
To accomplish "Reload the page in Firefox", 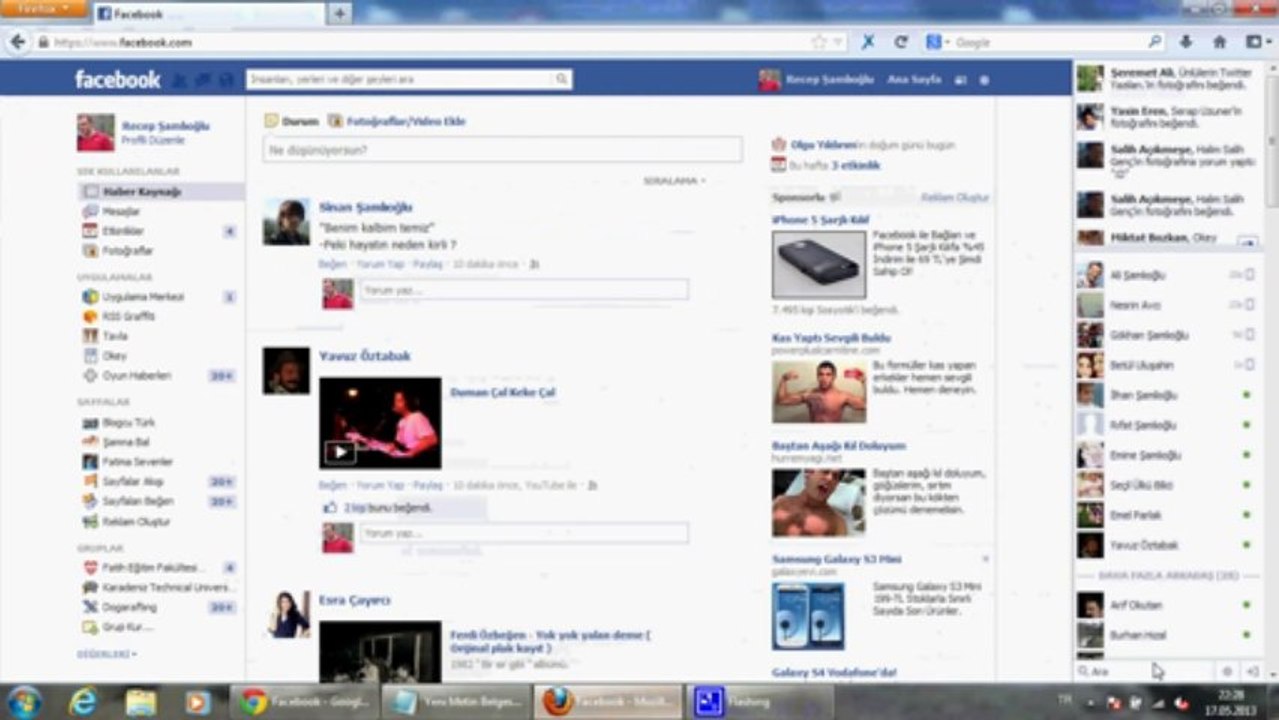I will tap(900, 42).
